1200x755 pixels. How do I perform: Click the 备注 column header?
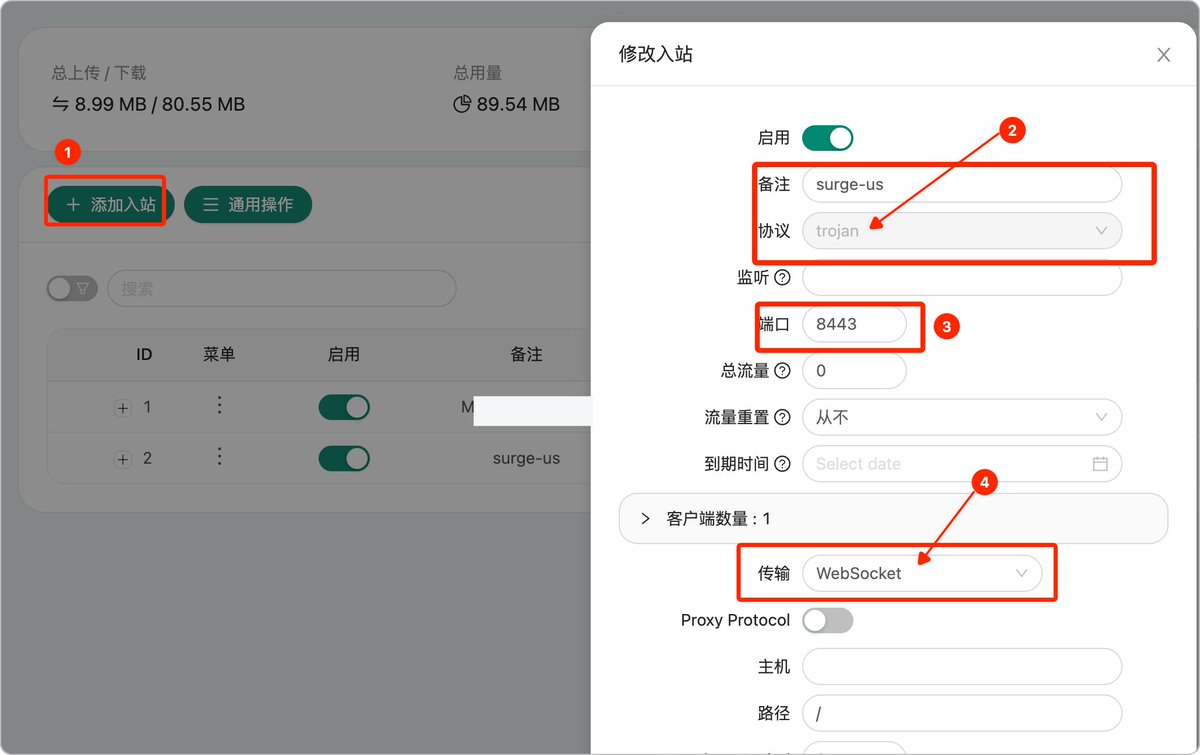click(526, 354)
